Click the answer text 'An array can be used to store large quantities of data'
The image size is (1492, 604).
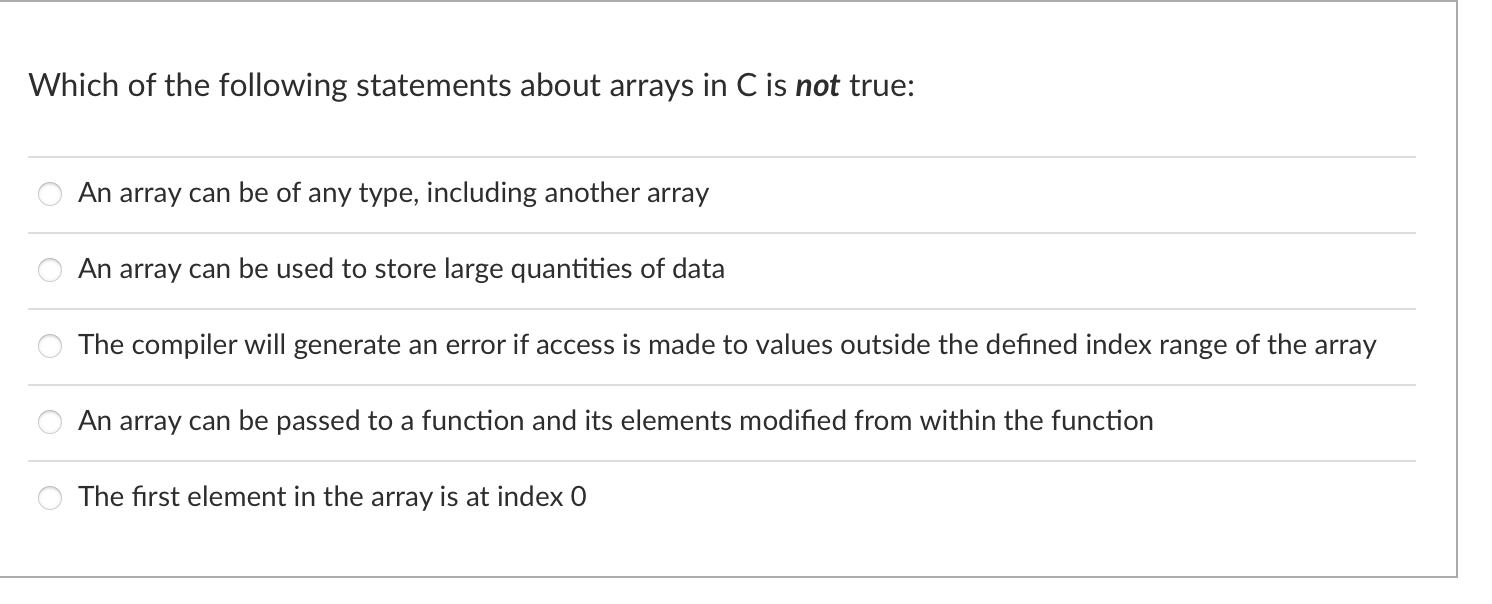coord(402,269)
